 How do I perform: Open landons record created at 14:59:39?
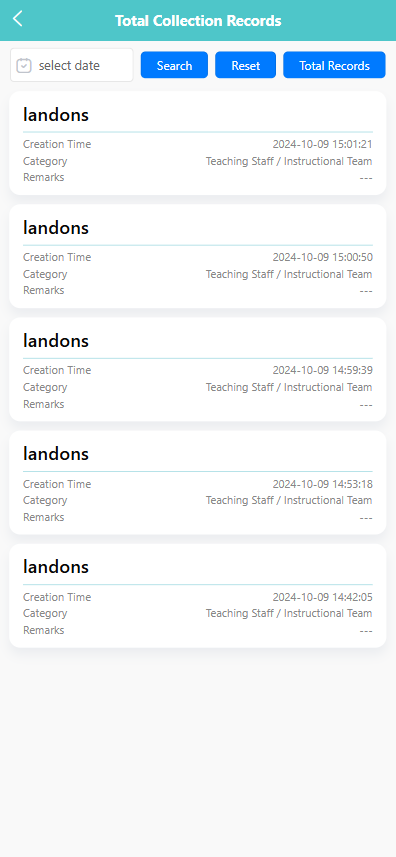pos(198,369)
